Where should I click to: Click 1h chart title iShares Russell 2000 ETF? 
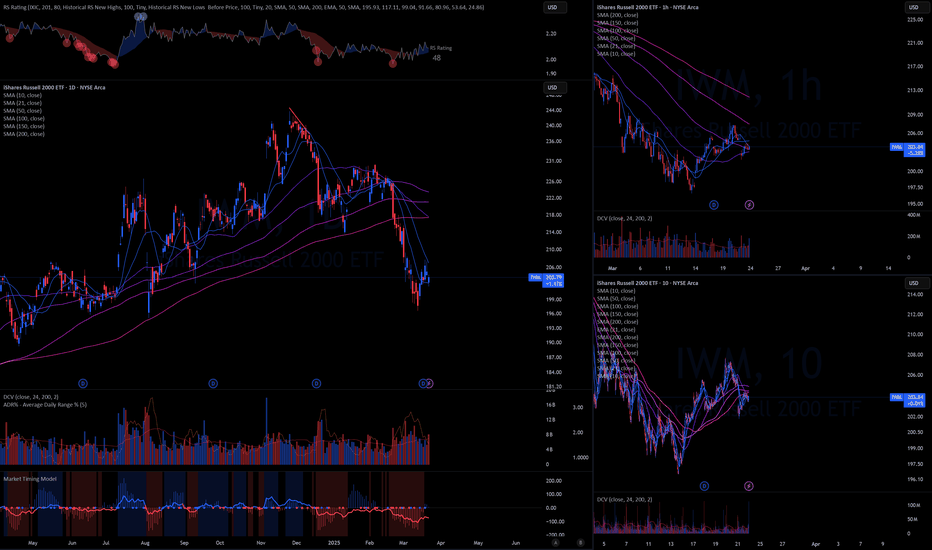tap(647, 7)
